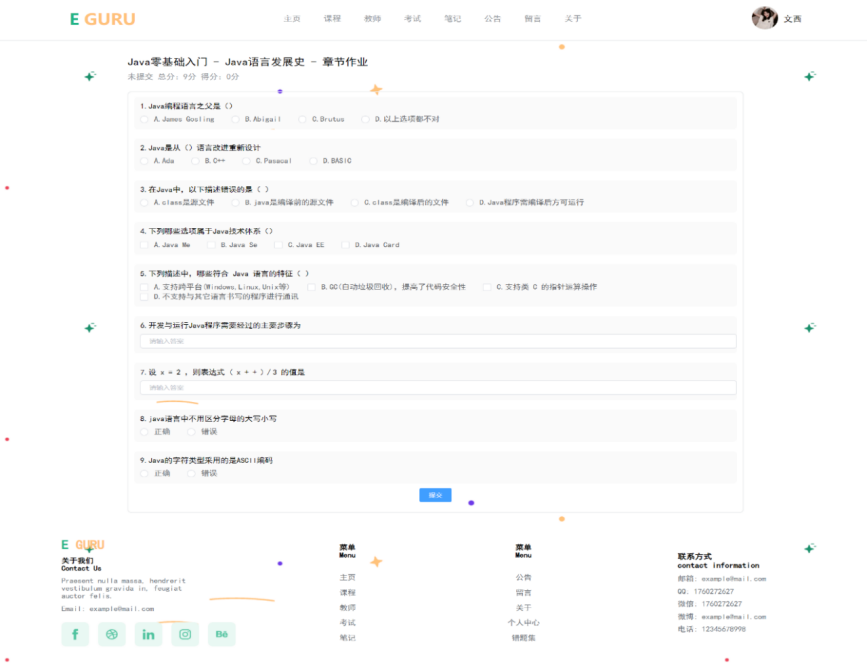Image resolution: width=868 pixels, height=669 pixels.
Task: Select 正确 for question 8
Action: point(145,432)
